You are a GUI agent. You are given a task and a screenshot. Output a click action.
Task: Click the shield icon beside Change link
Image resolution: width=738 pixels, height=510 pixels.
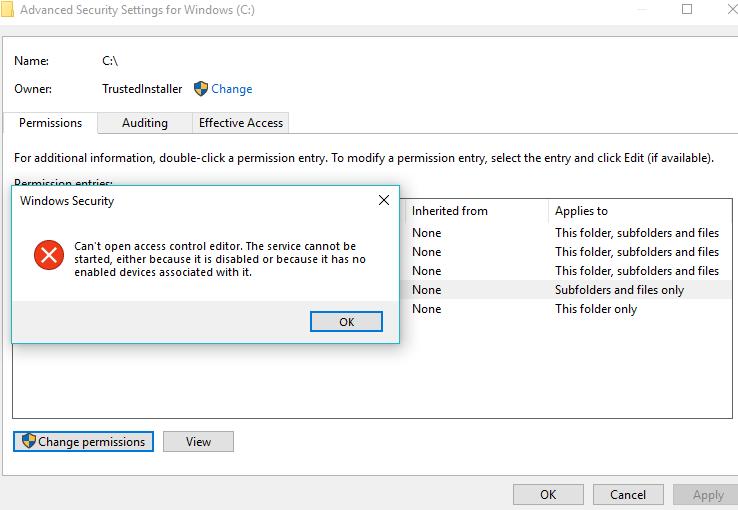click(201, 88)
